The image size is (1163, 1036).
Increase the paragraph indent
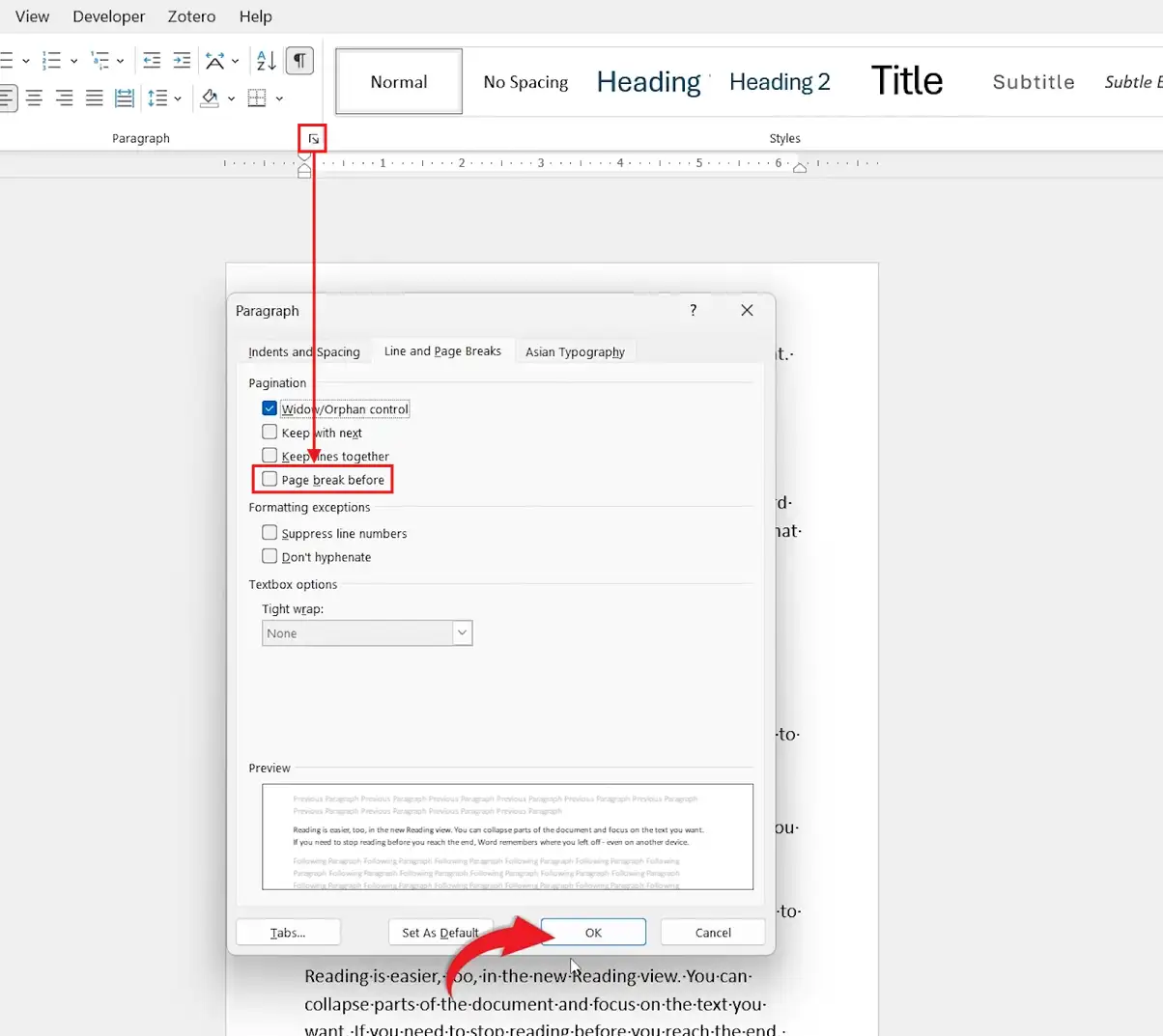click(x=182, y=61)
